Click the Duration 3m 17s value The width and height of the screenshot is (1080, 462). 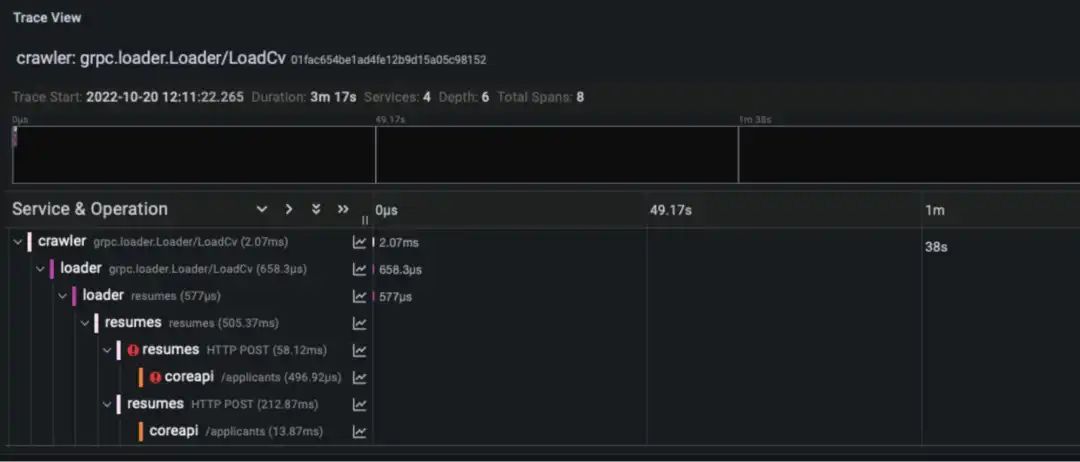coord(333,97)
